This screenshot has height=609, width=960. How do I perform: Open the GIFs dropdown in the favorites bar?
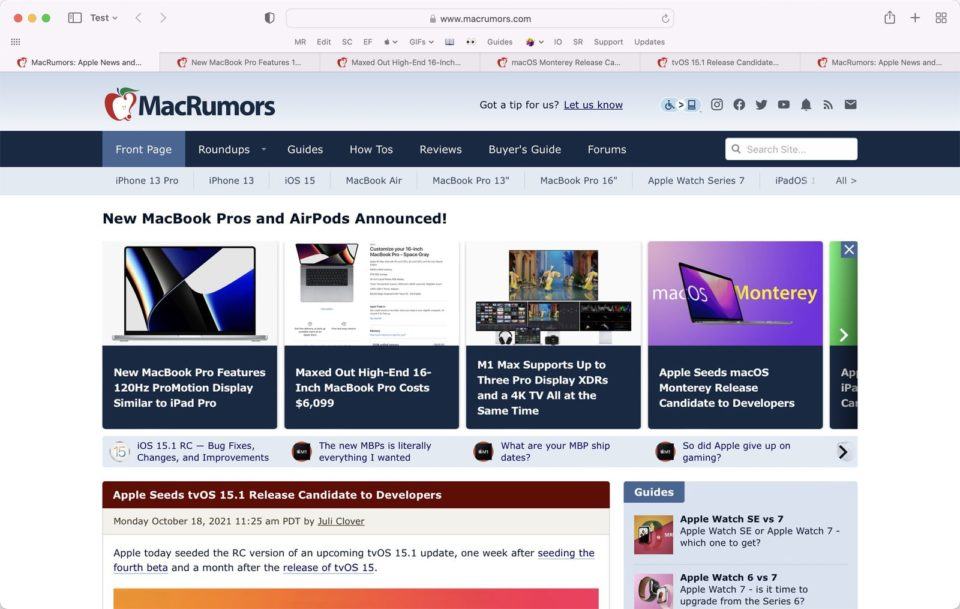pyautogui.click(x=419, y=42)
